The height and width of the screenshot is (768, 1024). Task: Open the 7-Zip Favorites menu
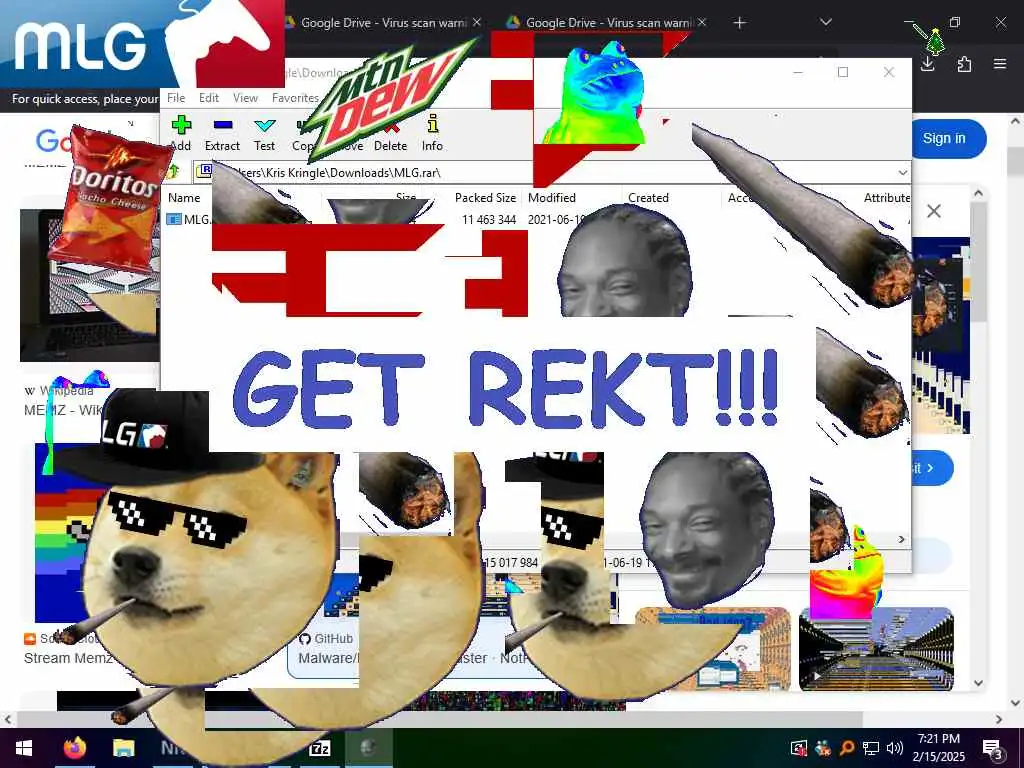pos(295,97)
